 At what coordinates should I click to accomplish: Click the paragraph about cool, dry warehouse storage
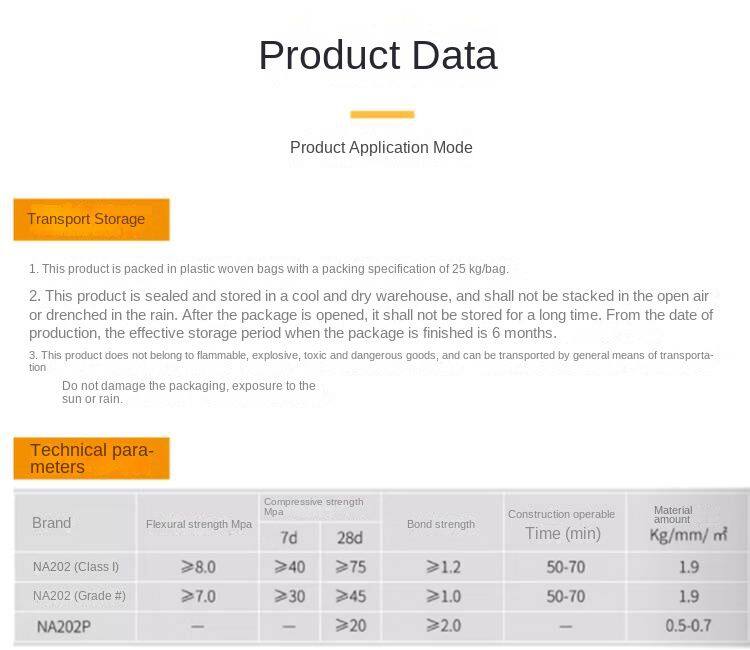tap(370, 314)
